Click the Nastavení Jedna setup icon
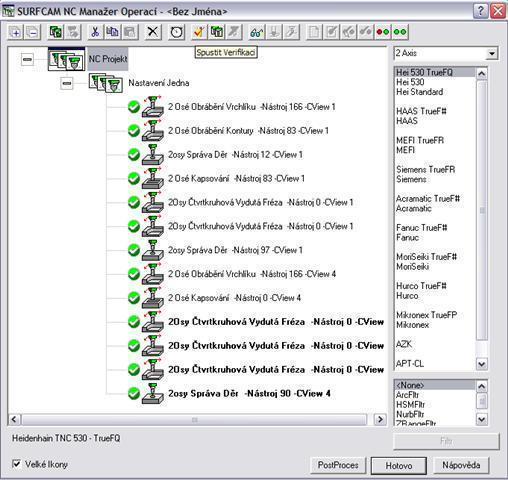Screen dimensions: 508x480 [105, 83]
